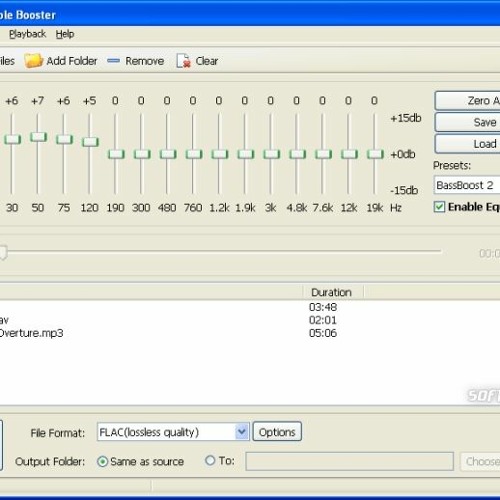The height and width of the screenshot is (500, 500).
Task: Click the Save equalizer button
Action: coord(467,122)
